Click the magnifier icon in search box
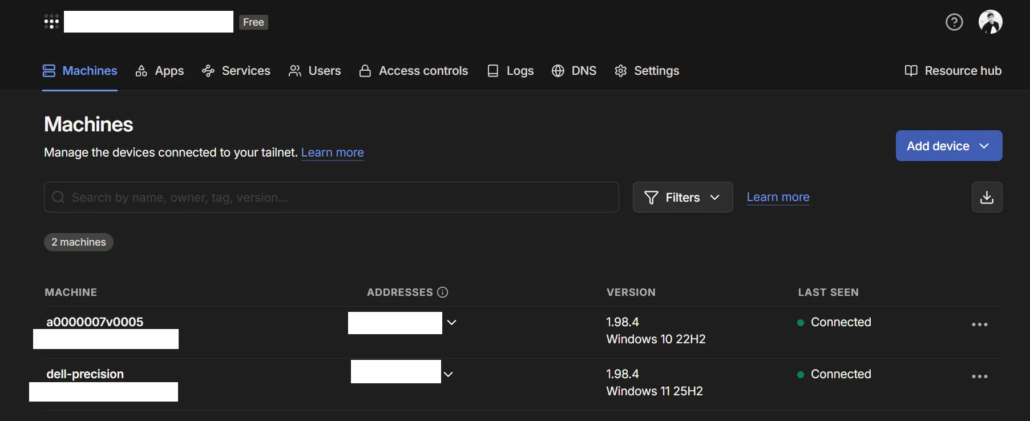 pos(58,197)
